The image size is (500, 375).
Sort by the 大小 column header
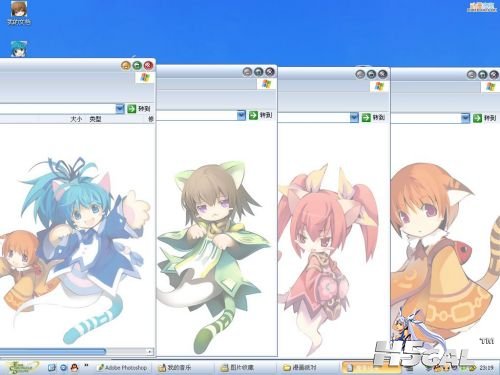(76, 119)
